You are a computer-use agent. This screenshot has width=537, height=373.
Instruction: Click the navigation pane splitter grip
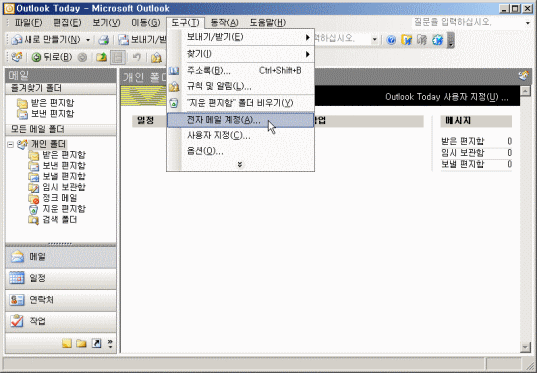[61, 244]
